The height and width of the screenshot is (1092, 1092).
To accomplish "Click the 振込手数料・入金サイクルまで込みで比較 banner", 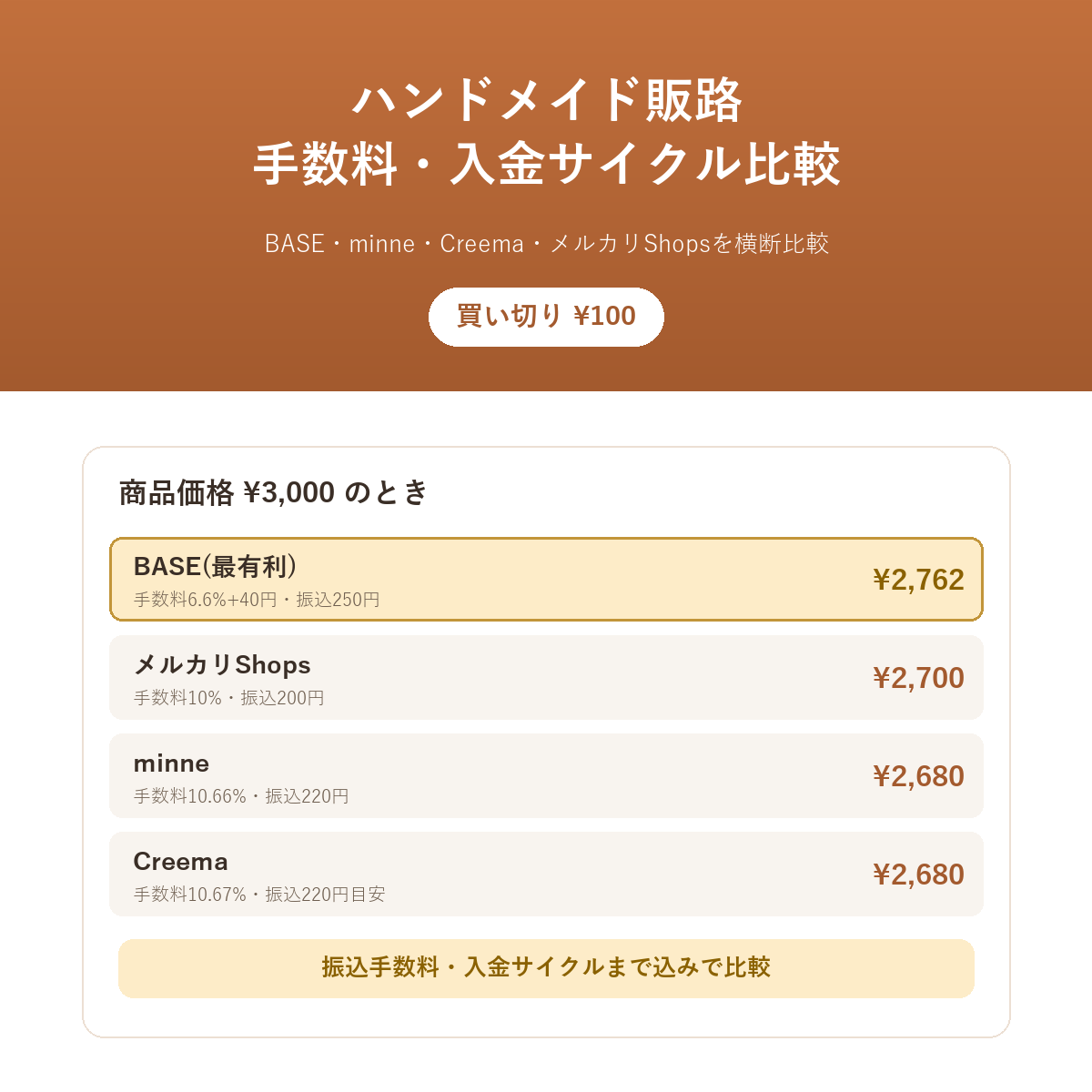I will click(x=546, y=968).
